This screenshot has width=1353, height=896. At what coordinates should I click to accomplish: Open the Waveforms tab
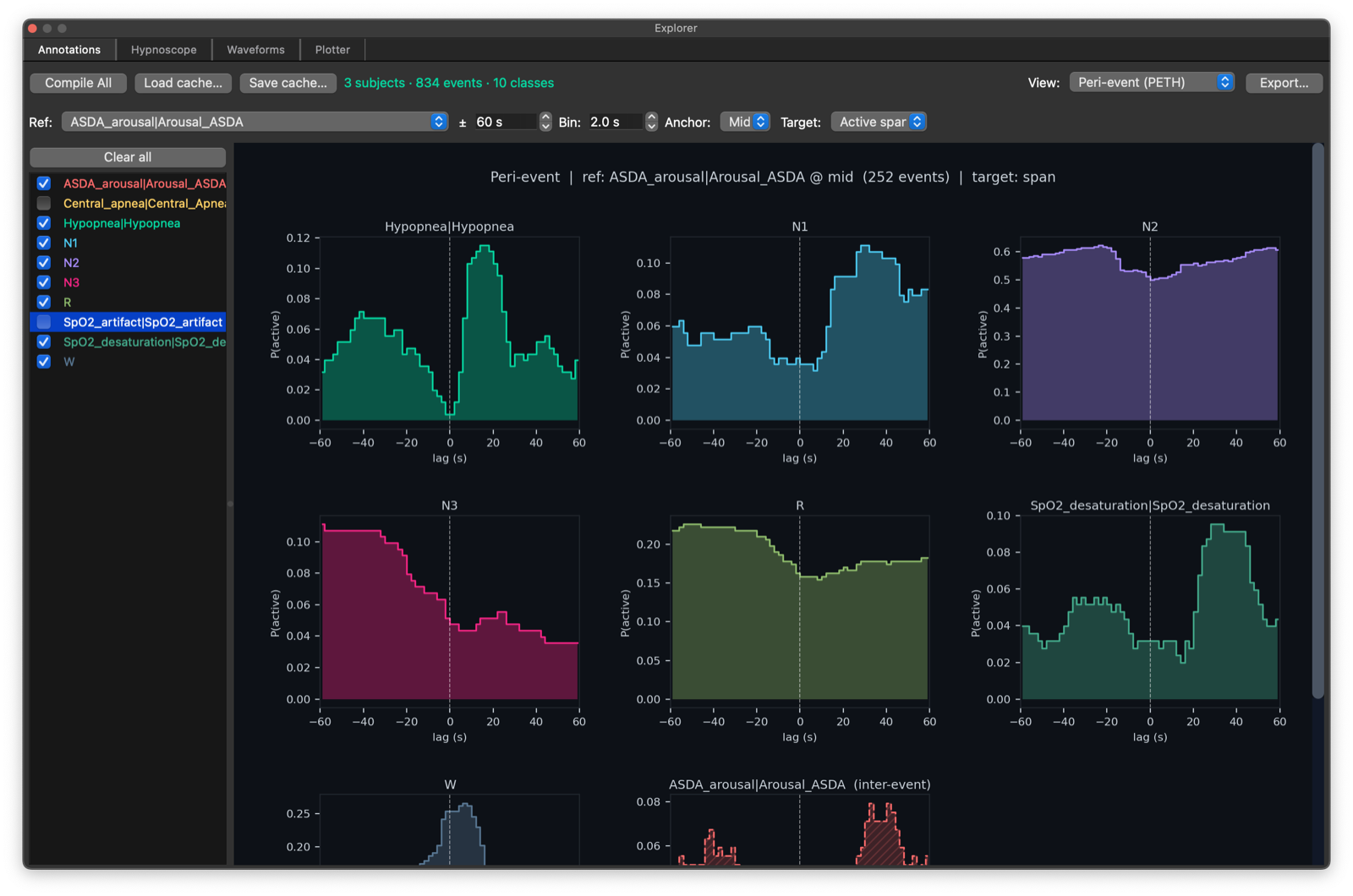coord(255,50)
